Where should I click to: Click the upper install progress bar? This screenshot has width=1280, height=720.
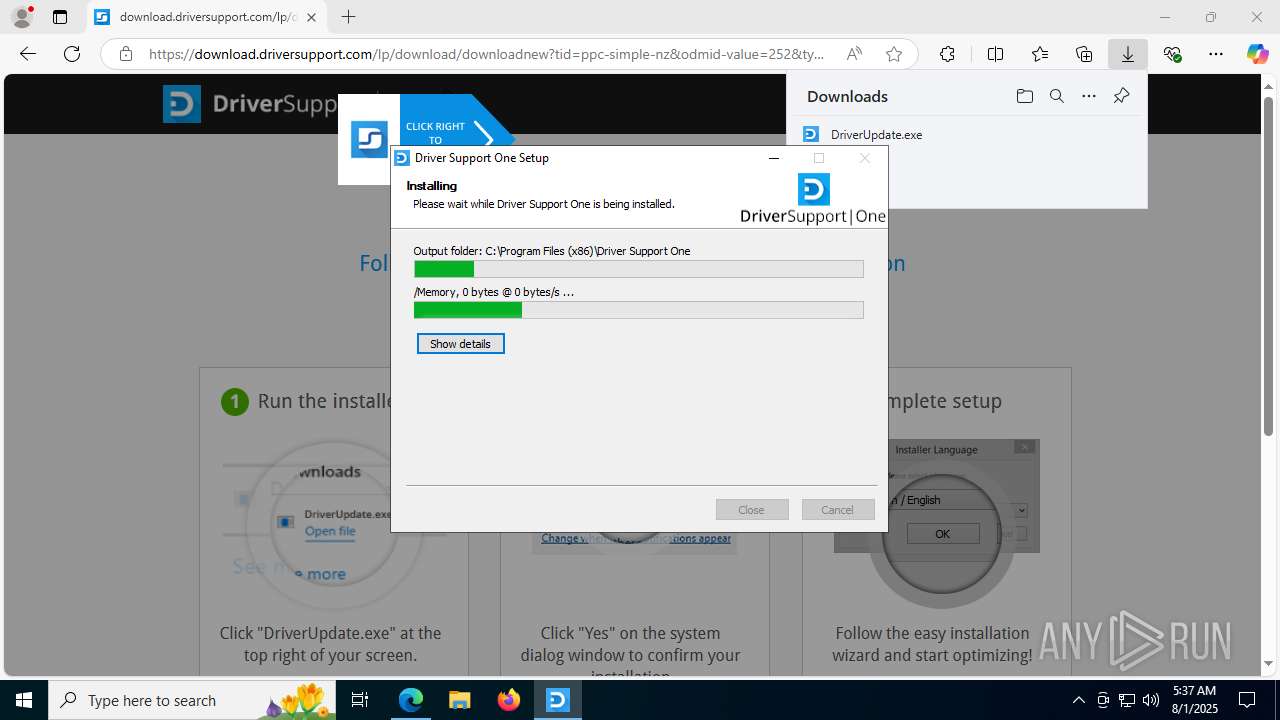[639, 269]
